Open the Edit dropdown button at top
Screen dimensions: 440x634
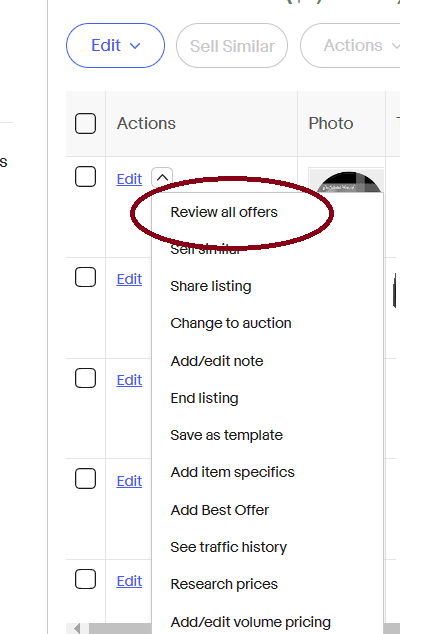click(115, 46)
